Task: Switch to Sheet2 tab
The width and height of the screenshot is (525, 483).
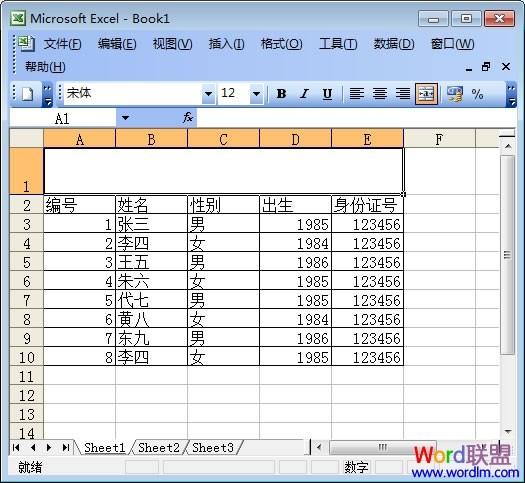Action: pyautogui.click(x=159, y=448)
